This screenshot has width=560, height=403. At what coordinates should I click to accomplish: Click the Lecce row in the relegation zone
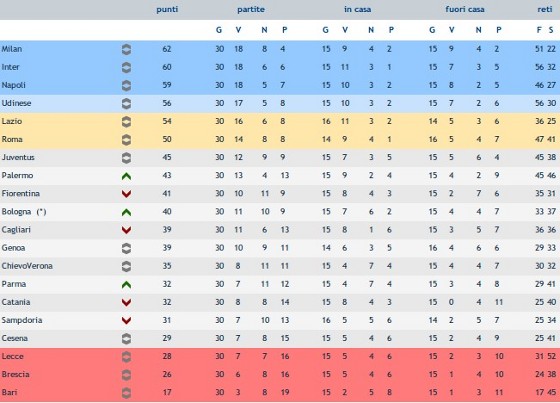(x=280, y=357)
